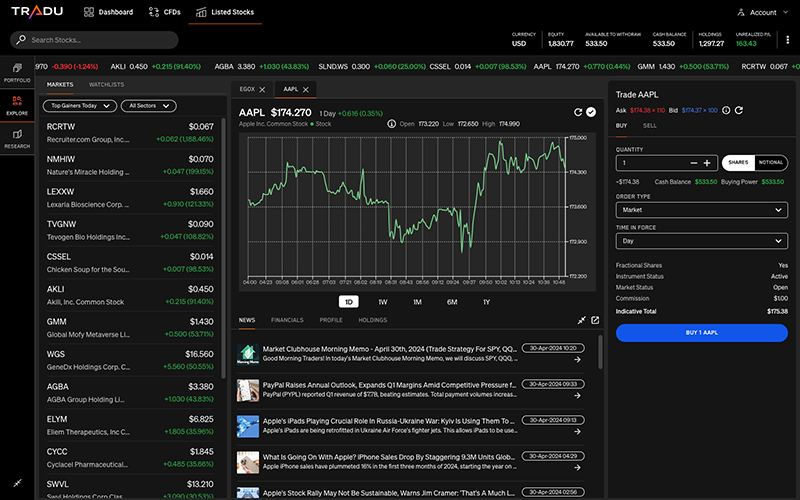
Task: Expand the Time In Force Day dropdown
Action: (702, 241)
